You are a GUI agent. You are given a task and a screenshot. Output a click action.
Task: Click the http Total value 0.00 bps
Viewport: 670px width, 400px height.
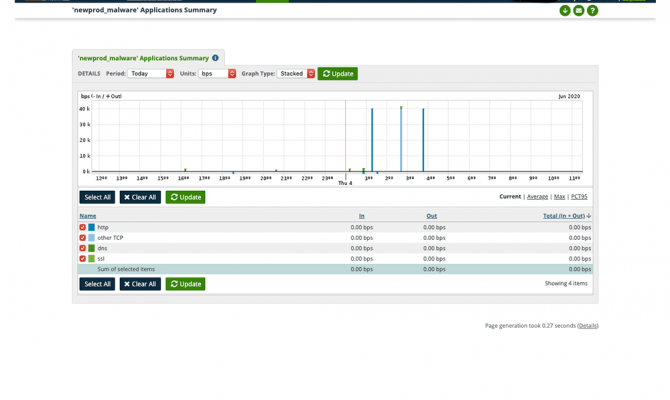(580, 227)
